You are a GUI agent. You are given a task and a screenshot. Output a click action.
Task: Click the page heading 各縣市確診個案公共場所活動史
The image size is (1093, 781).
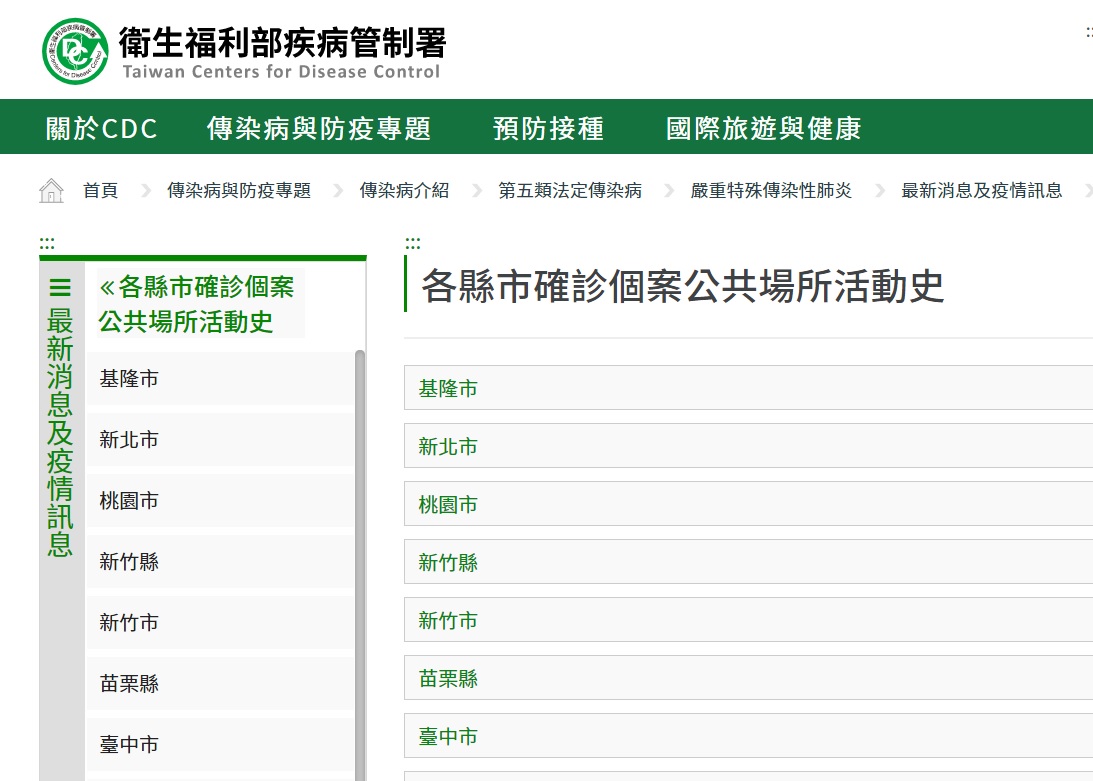(x=682, y=286)
